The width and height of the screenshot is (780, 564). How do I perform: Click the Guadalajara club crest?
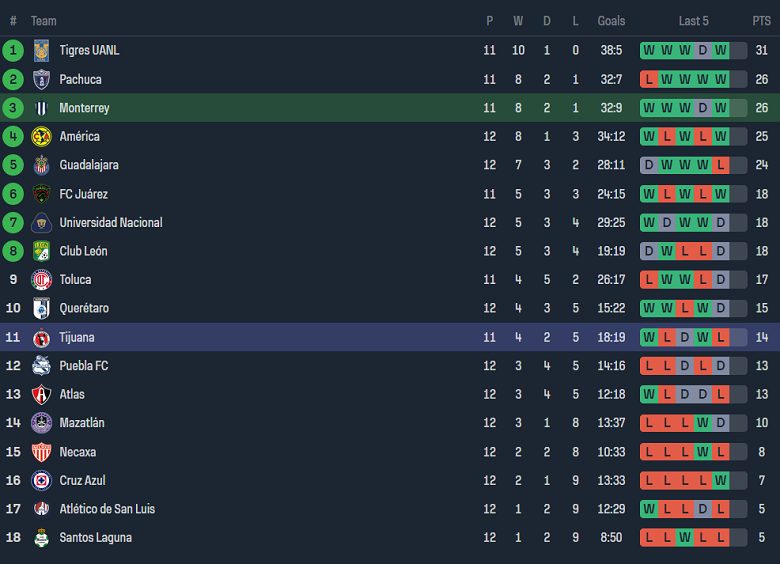click(x=41, y=165)
